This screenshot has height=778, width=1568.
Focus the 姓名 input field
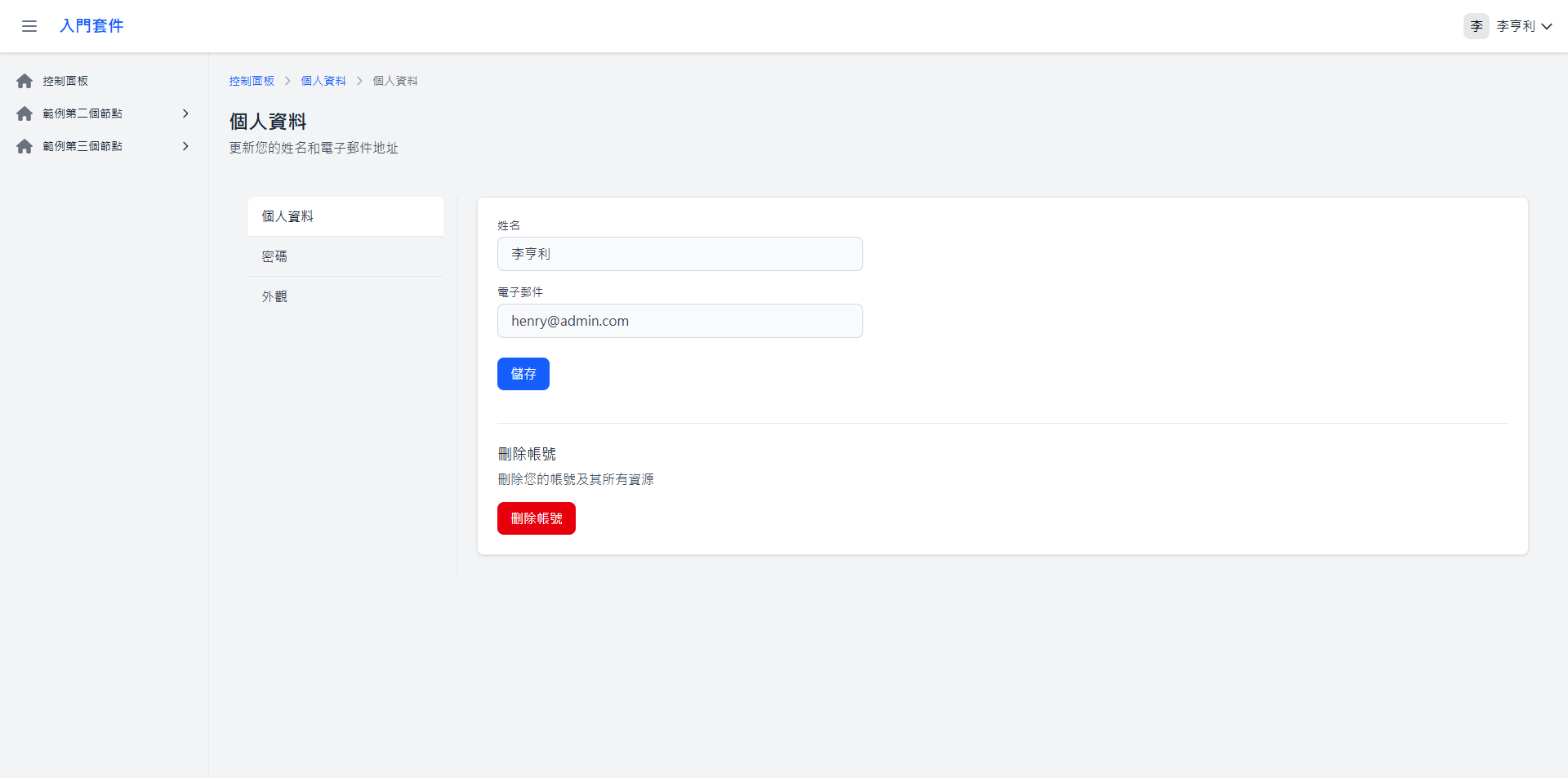(x=679, y=254)
